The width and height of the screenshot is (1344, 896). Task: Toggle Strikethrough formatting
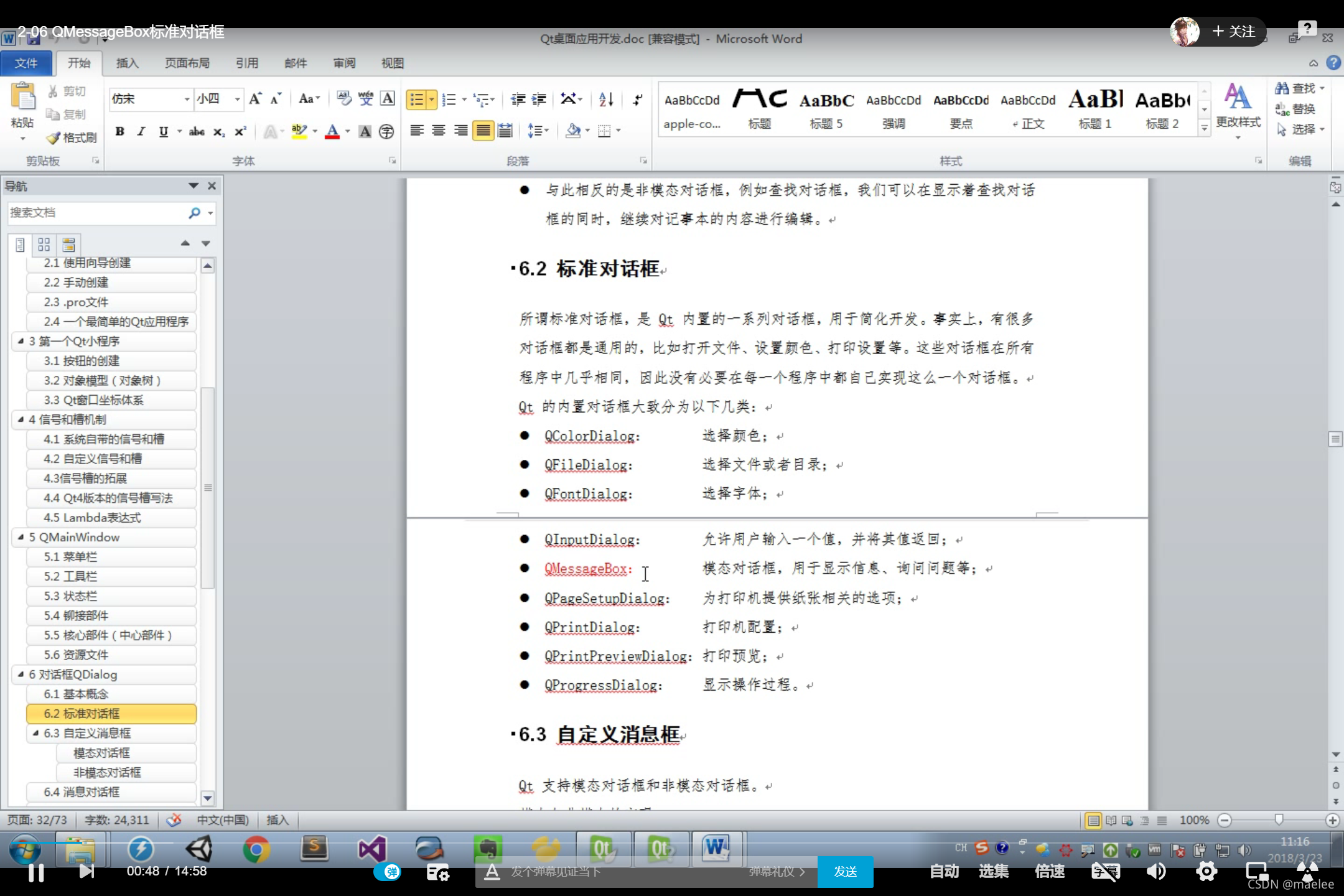(x=197, y=131)
